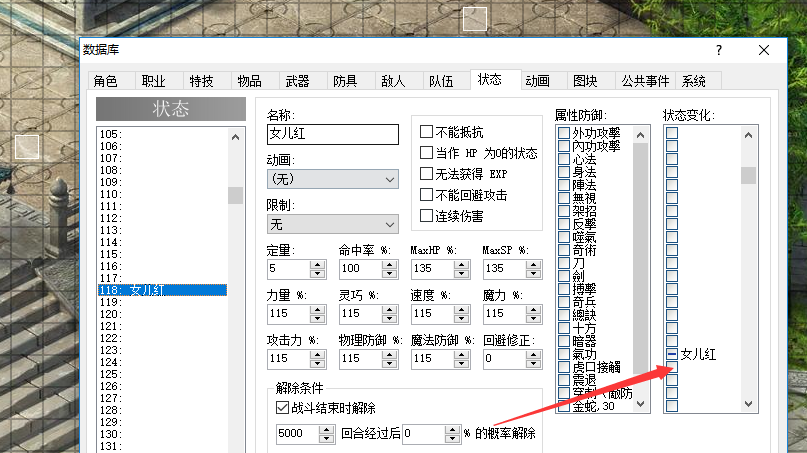Decrease 灵巧 % with down arrow
The image size is (807, 453).
pyautogui.click(x=390, y=318)
